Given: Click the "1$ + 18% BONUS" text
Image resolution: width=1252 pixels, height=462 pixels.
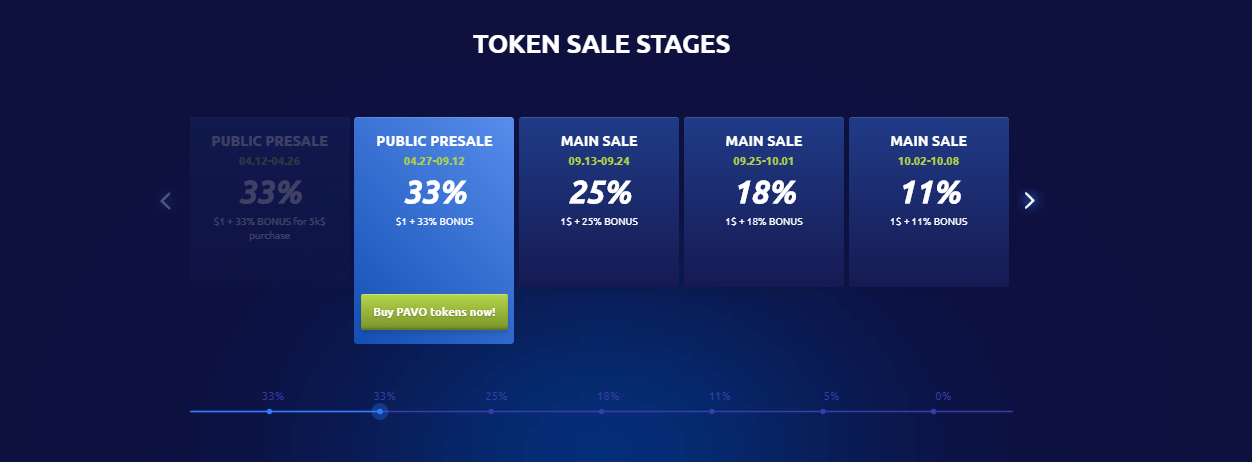Looking at the screenshot, I should 764,221.
